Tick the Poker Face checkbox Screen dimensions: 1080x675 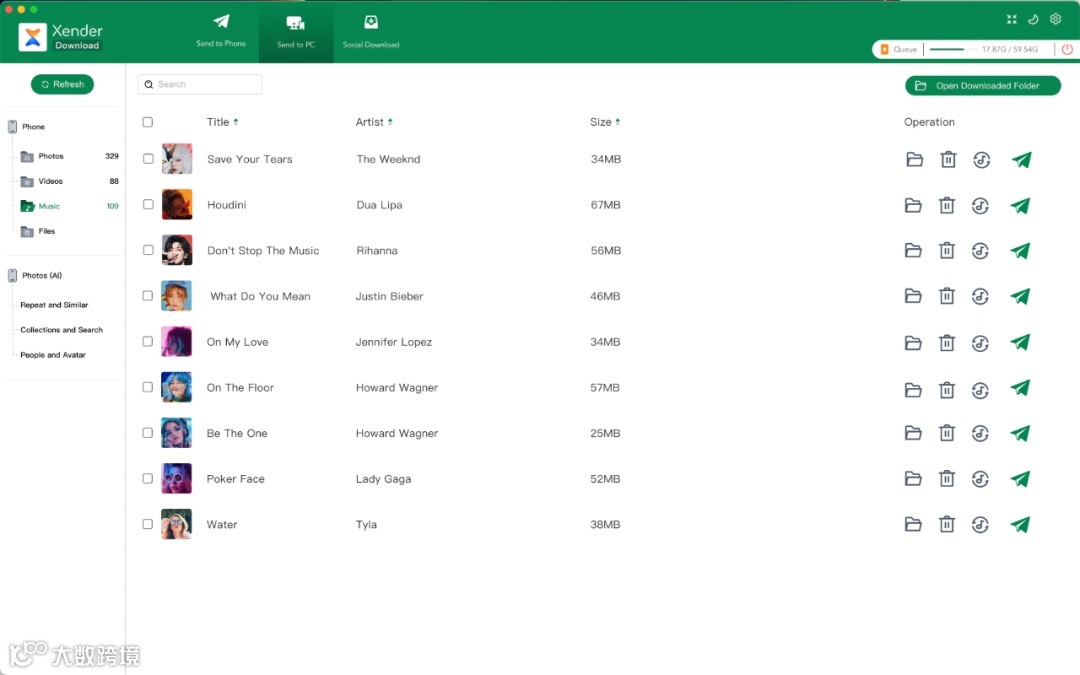coord(147,478)
